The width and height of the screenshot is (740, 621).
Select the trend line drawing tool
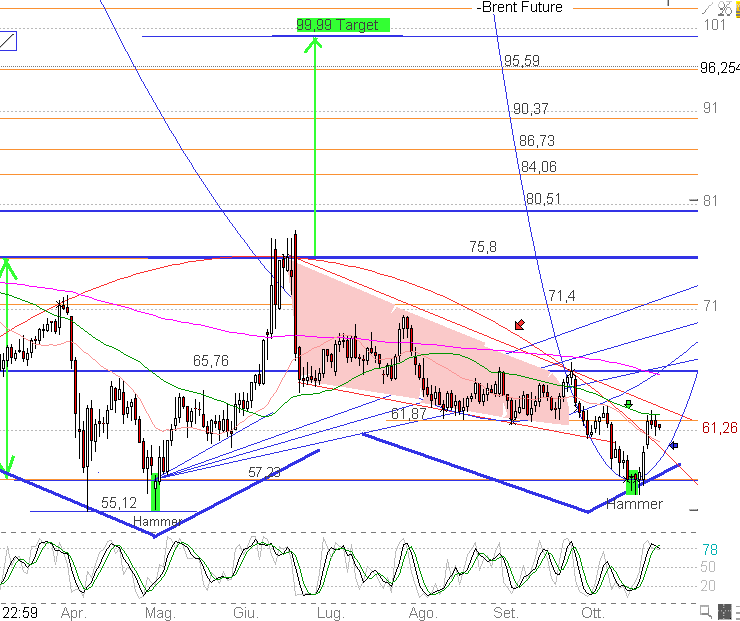point(8,41)
